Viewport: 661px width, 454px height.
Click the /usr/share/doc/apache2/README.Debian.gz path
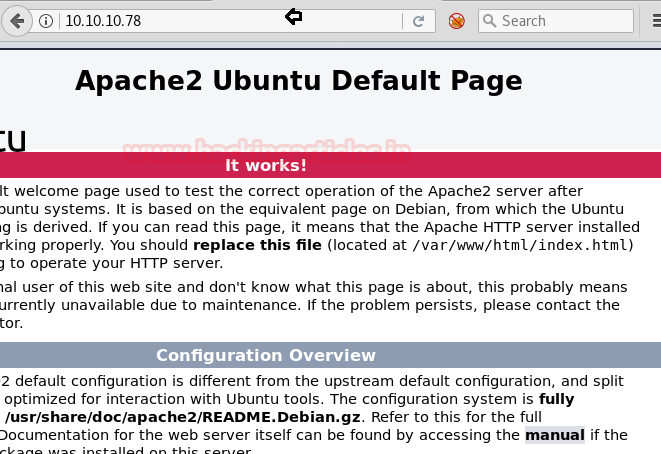pyautogui.click(x=183, y=417)
